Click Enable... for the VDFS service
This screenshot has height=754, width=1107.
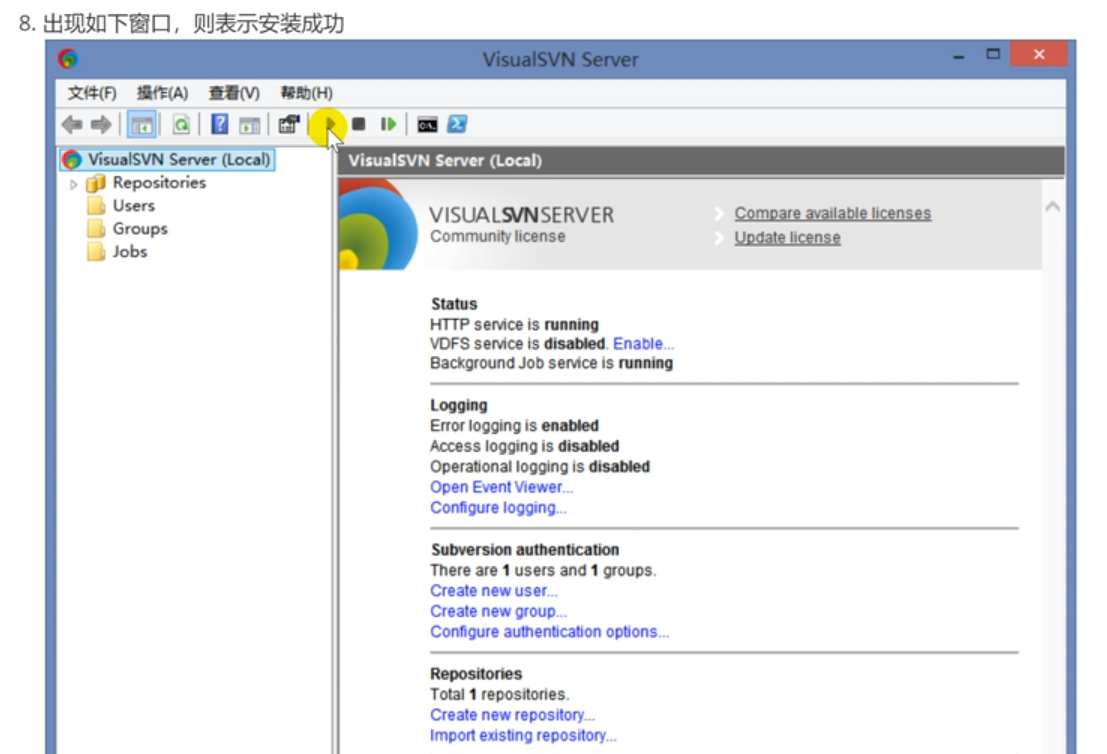pyautogui.click(x=643, y=344)
